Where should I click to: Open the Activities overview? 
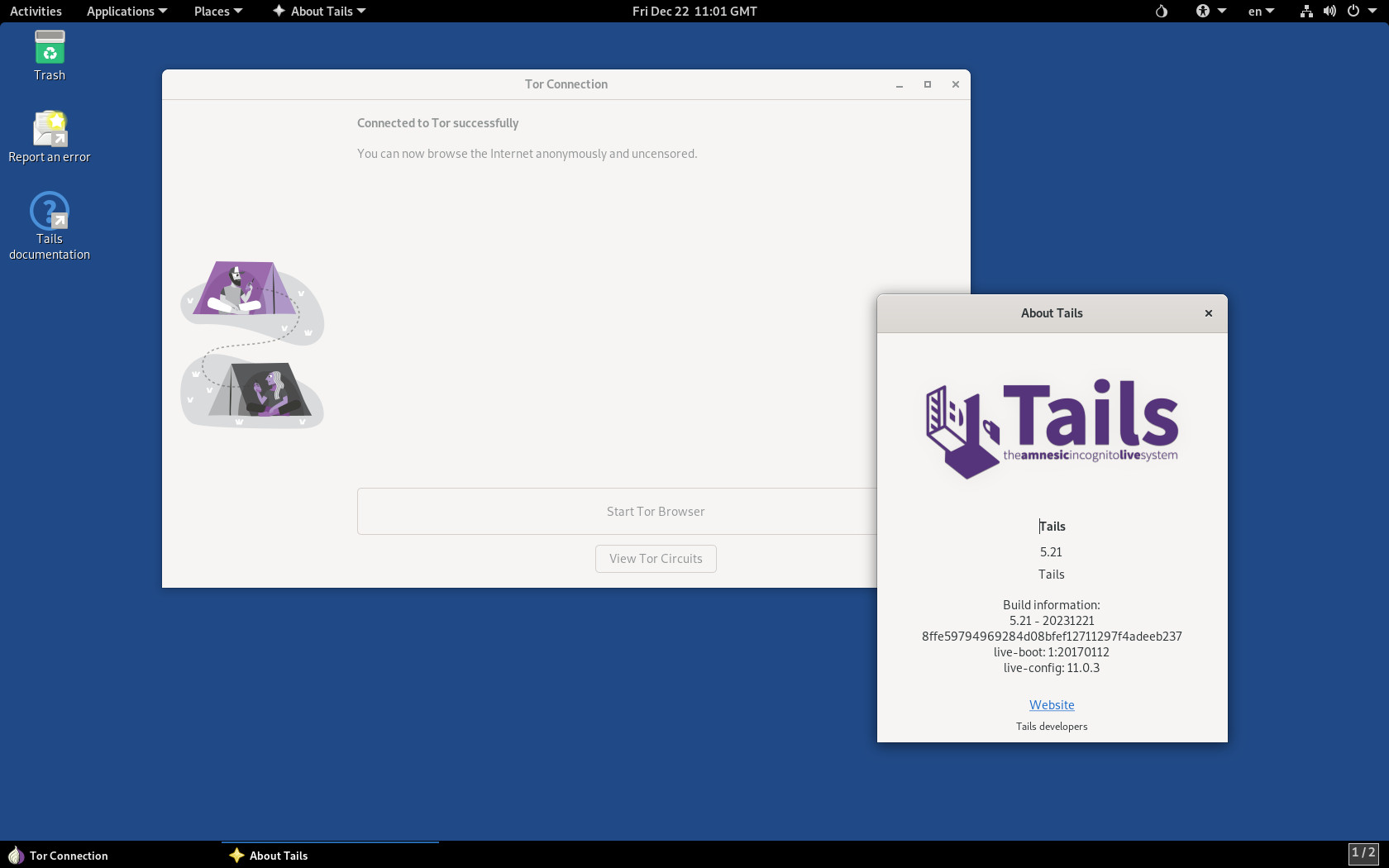(36, 11)
